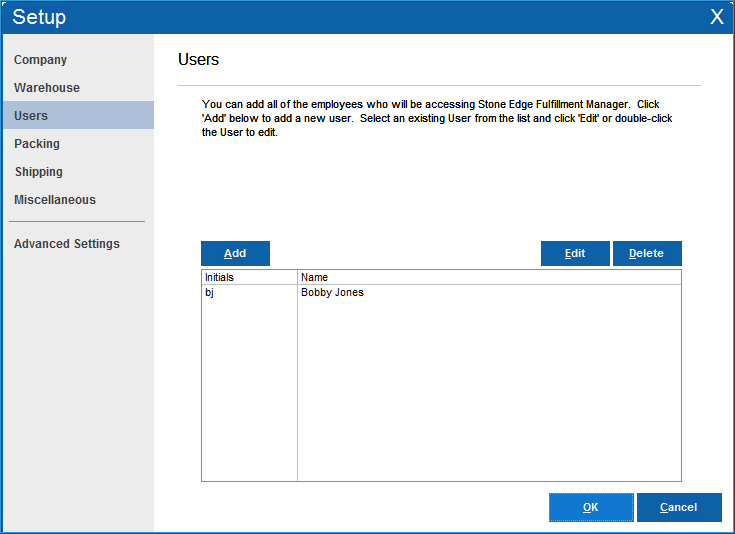Switch to the Warehouse section
Viewport: 735px width, 534px height.
click(x=47, y=88)
